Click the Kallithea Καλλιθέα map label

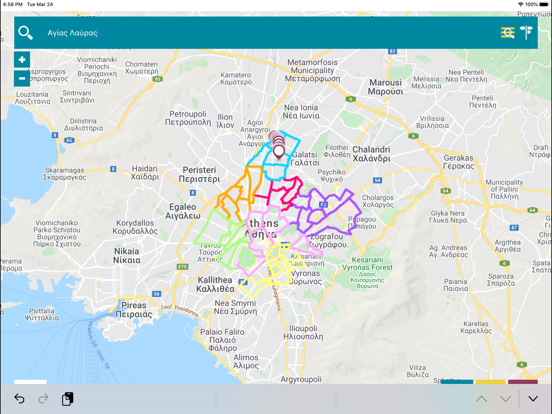[x=215, y=284]
